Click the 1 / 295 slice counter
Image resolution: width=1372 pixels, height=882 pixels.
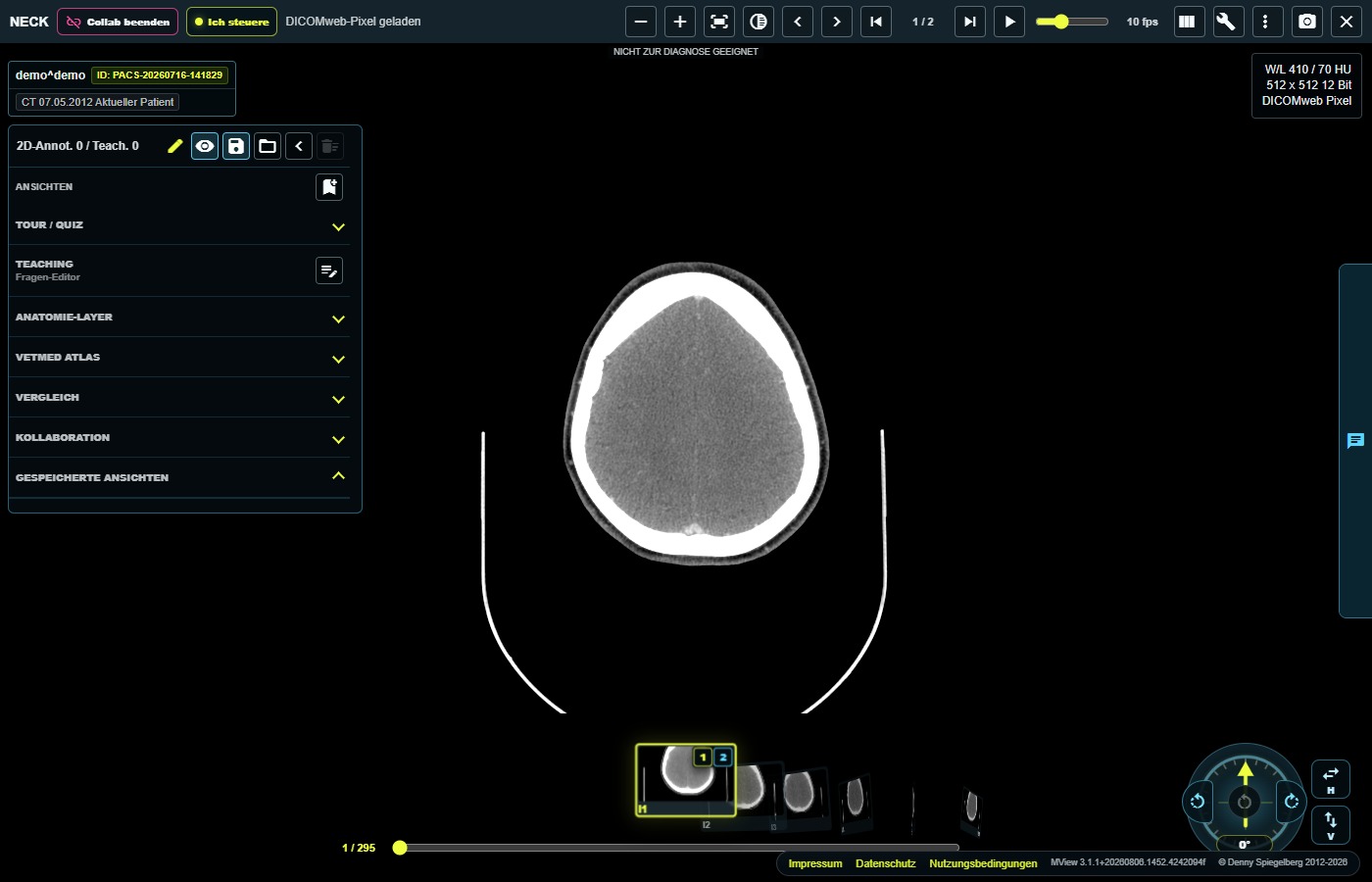pos(359,848)
